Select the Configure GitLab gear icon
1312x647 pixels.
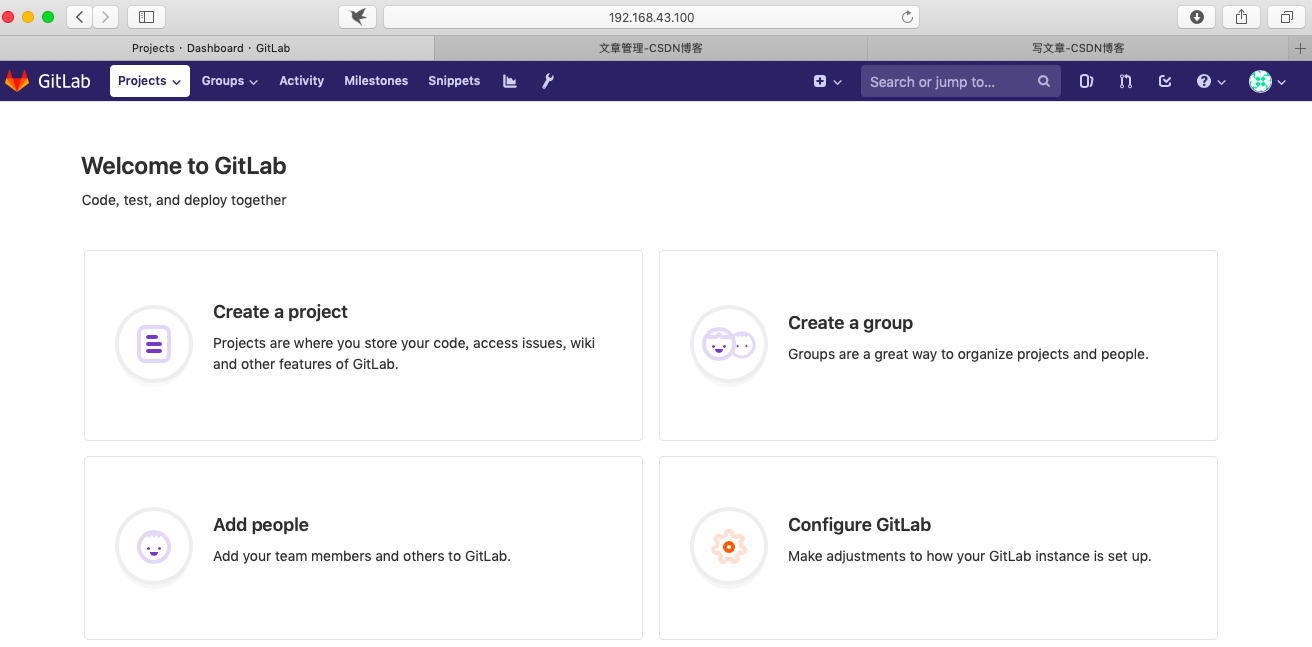(728, 546)
